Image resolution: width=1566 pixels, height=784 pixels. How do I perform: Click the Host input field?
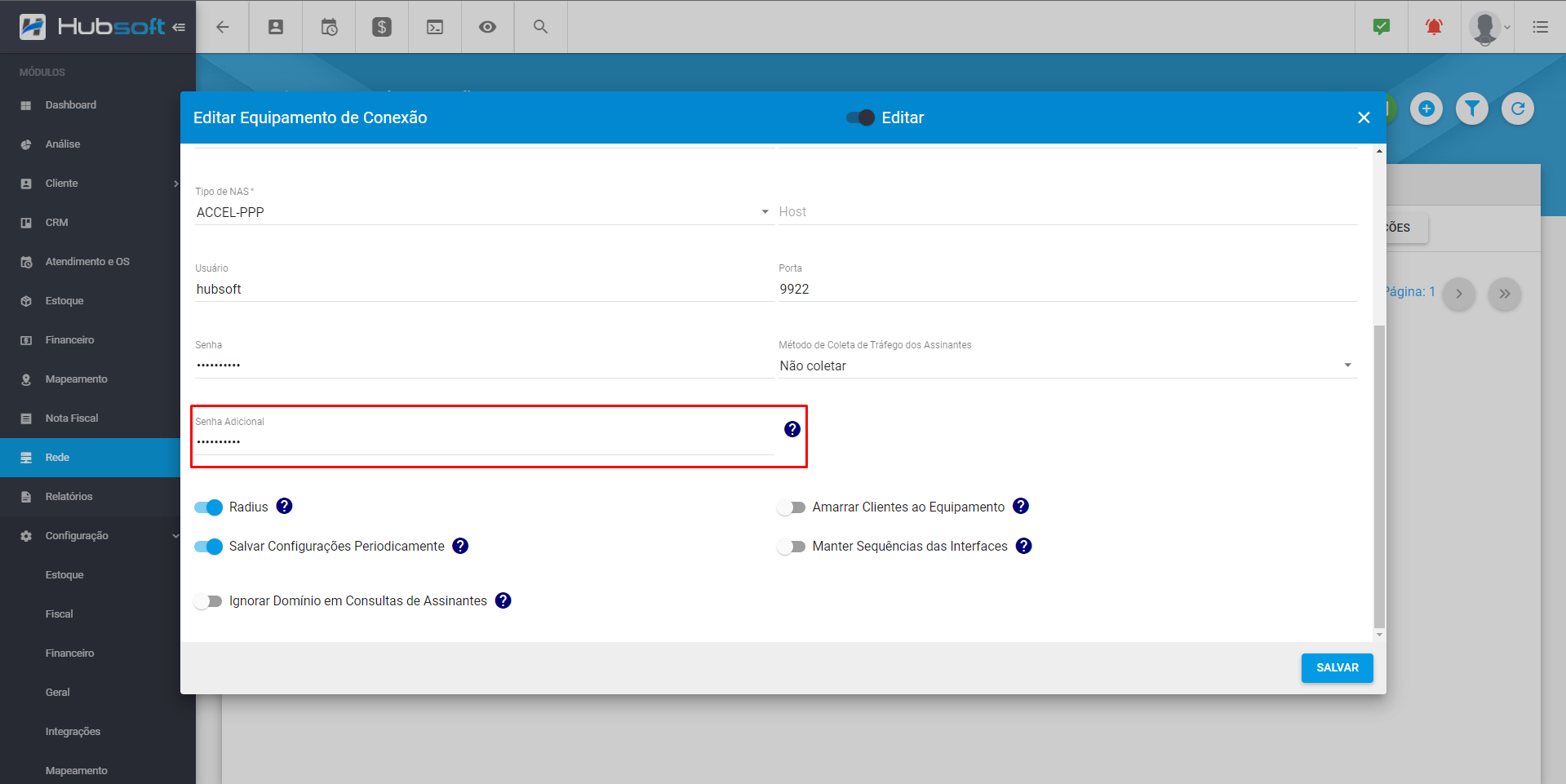1067,212
